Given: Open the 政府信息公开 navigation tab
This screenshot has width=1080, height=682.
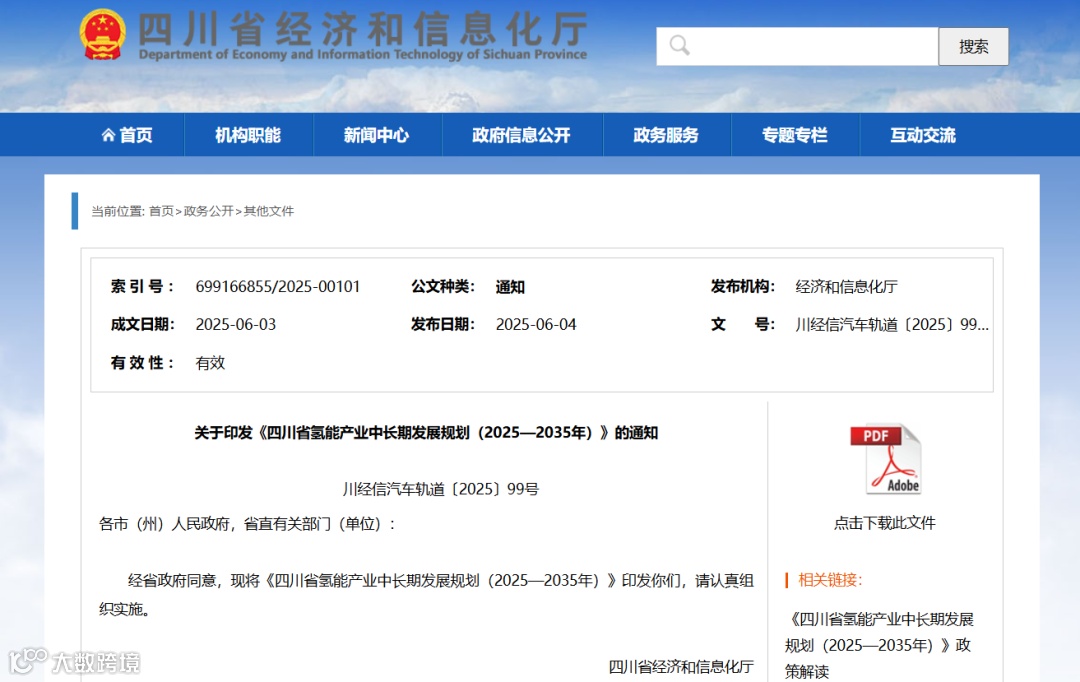Looking at the screenshot, I should pos(521,135).
